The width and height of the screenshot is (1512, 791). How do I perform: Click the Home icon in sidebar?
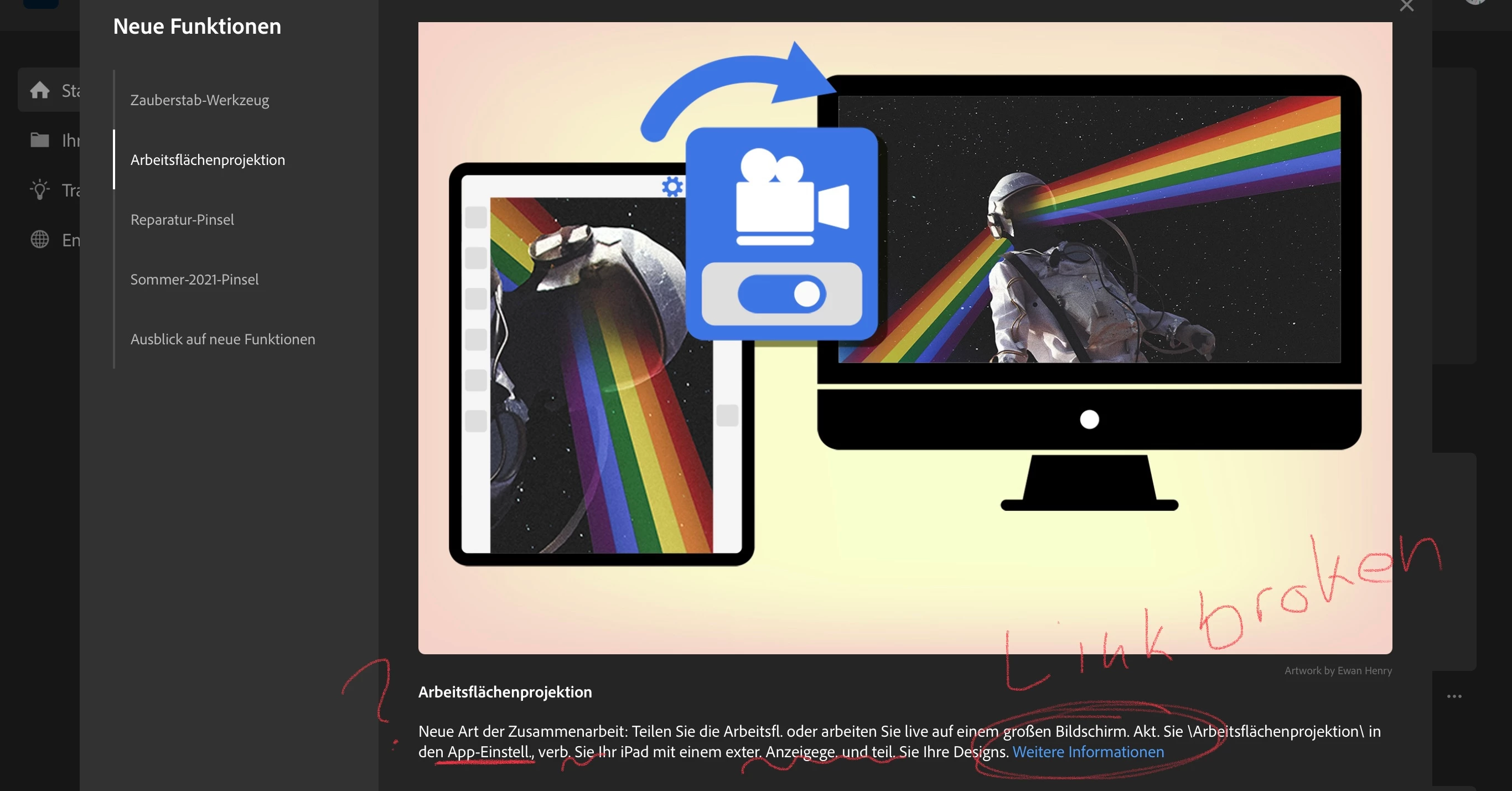(x=40, y=90)
